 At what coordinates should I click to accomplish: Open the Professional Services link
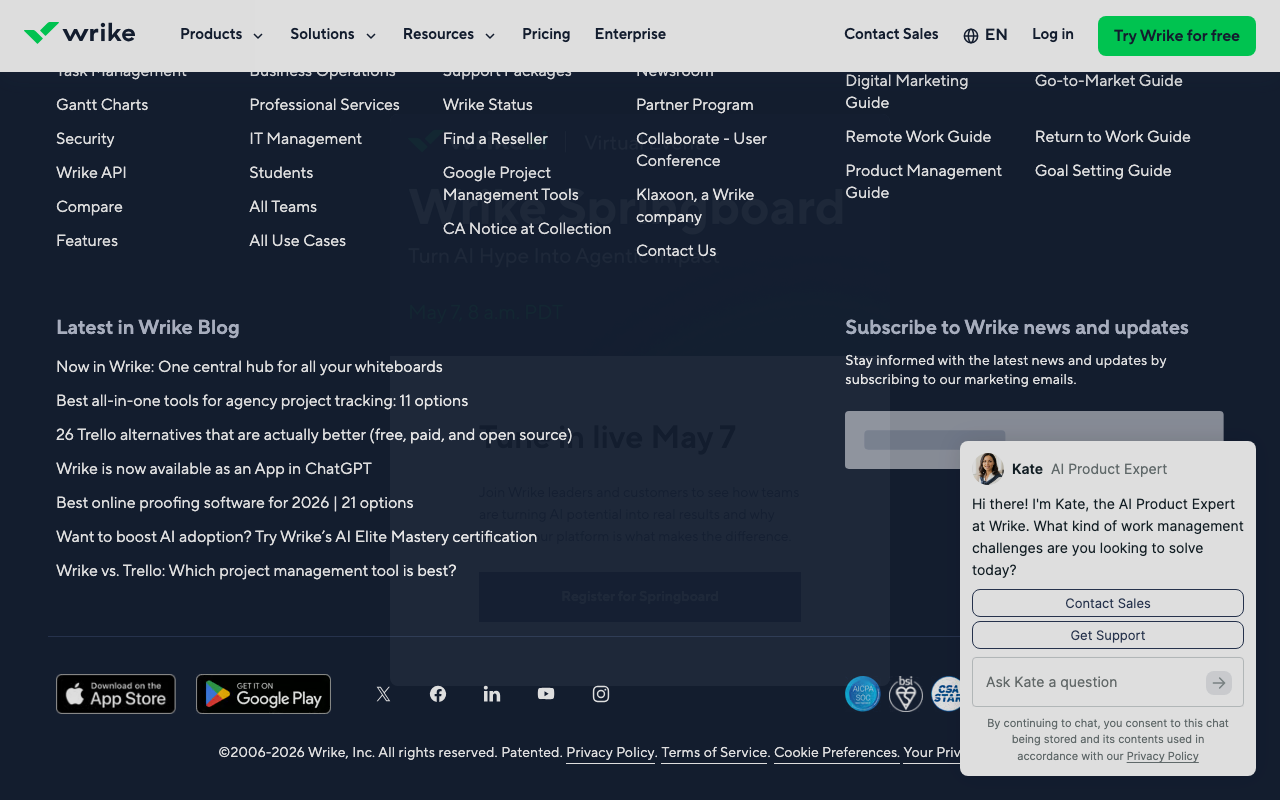(324, 105)
